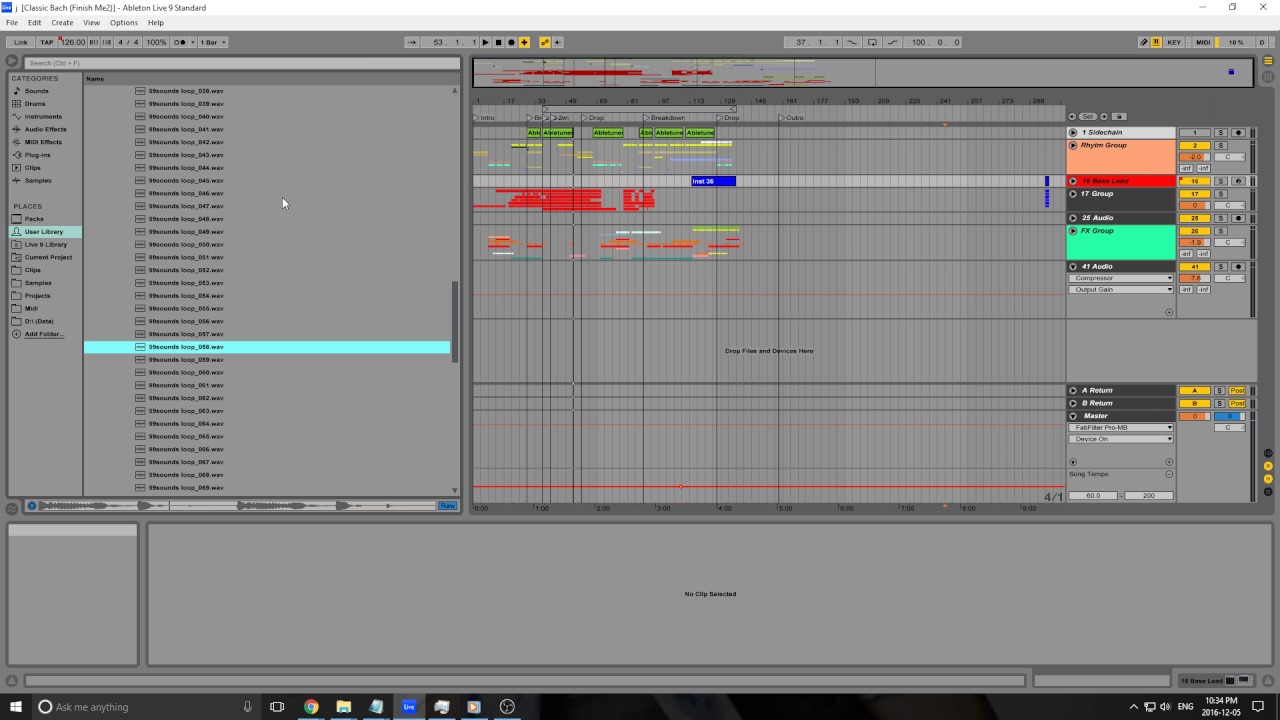
Task: Toggle Computer MIDI Keyboard button
Action: [1157, 42]
